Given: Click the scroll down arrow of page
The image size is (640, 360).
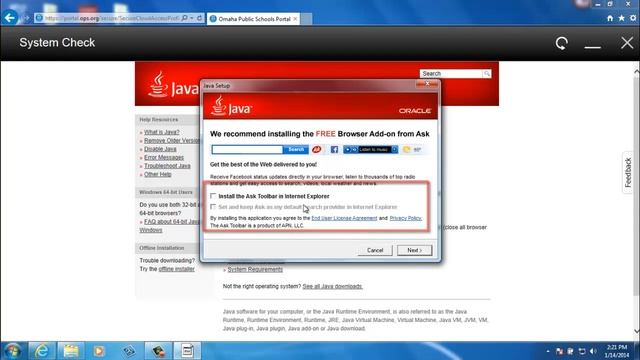Looking at the screenshot, I should coord(636,331).
